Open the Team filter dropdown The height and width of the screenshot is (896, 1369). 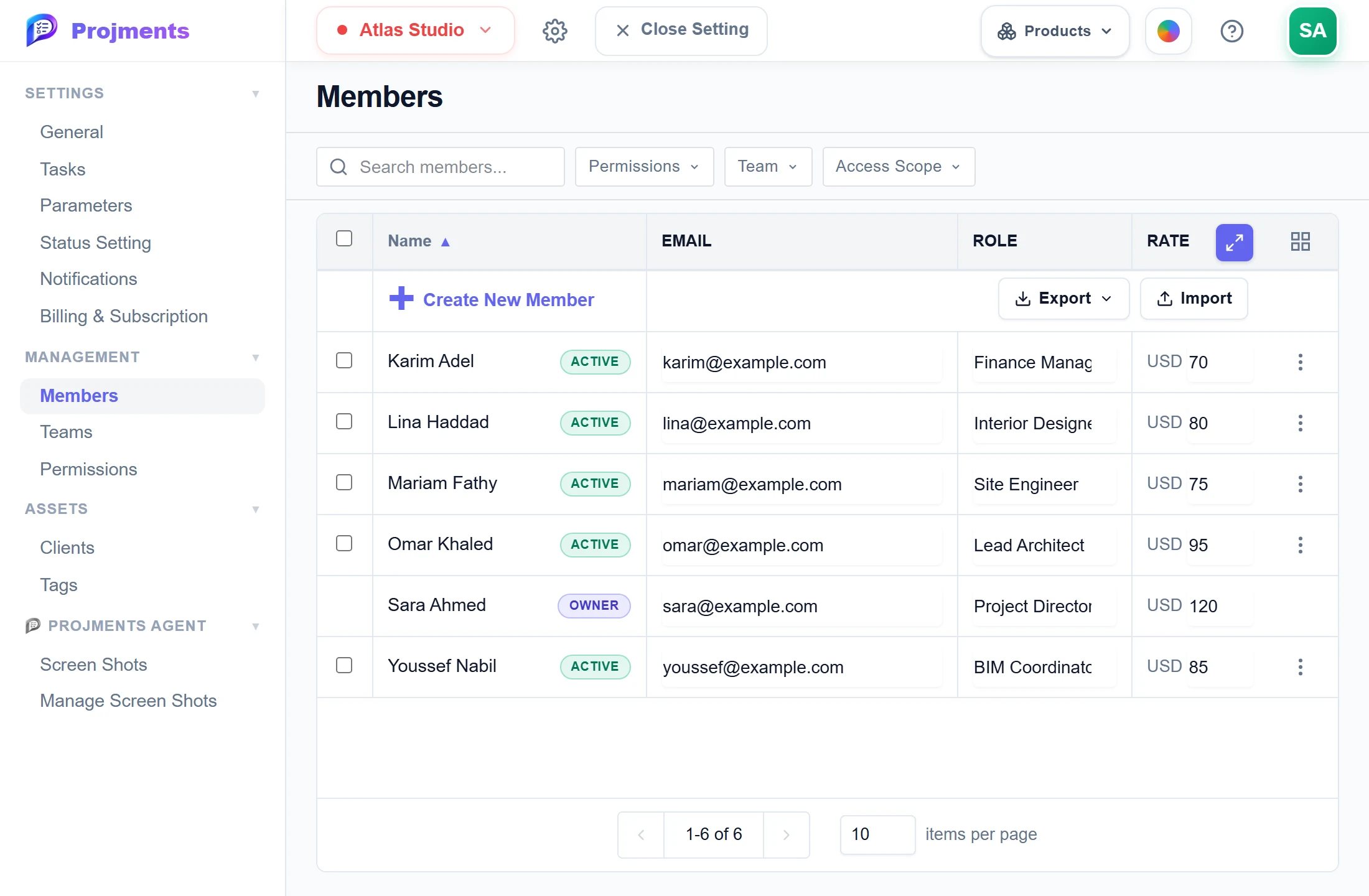coord(768,167)
